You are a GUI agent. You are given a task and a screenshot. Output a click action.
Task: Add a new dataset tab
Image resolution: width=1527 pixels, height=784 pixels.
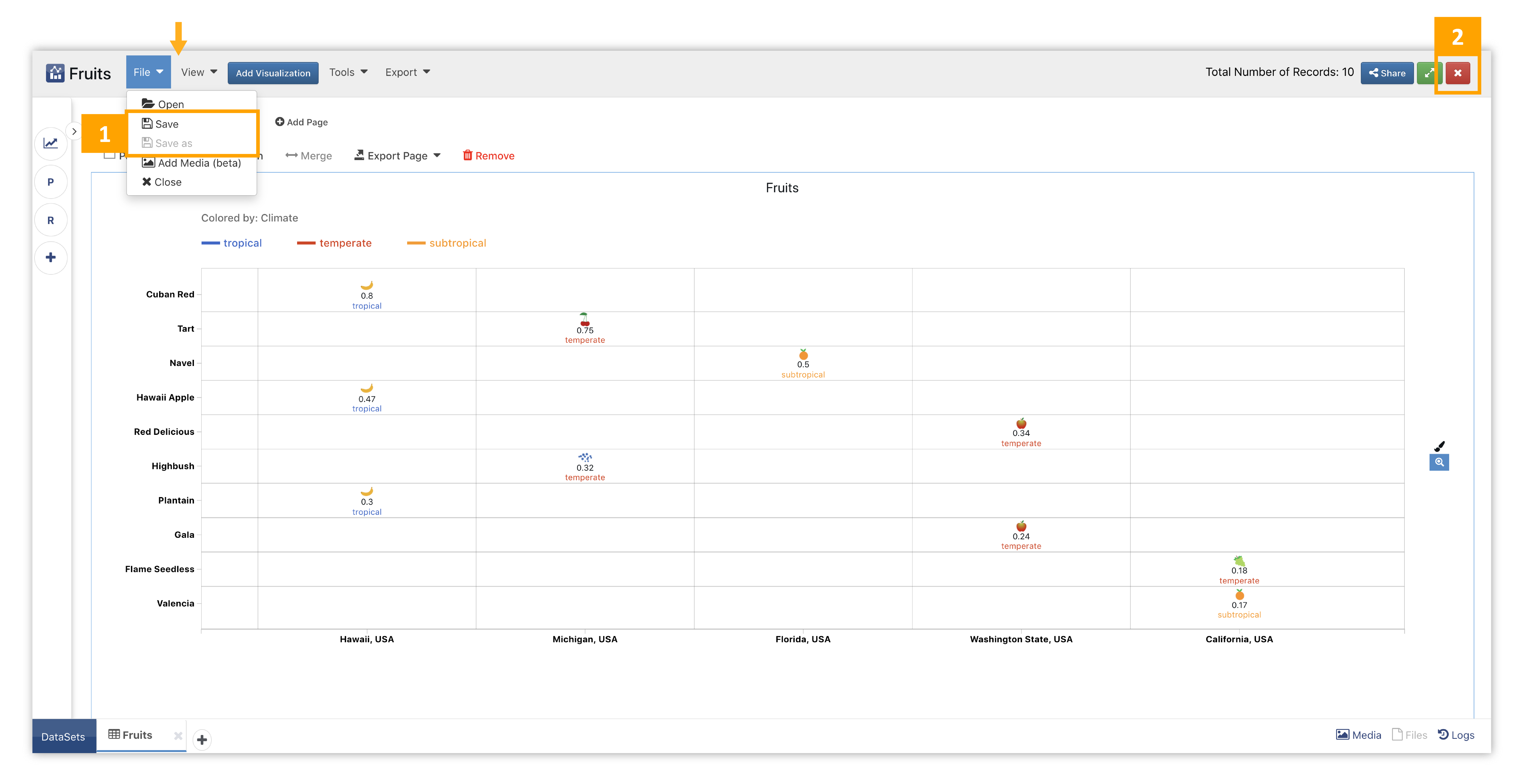(x=202, y=739)
